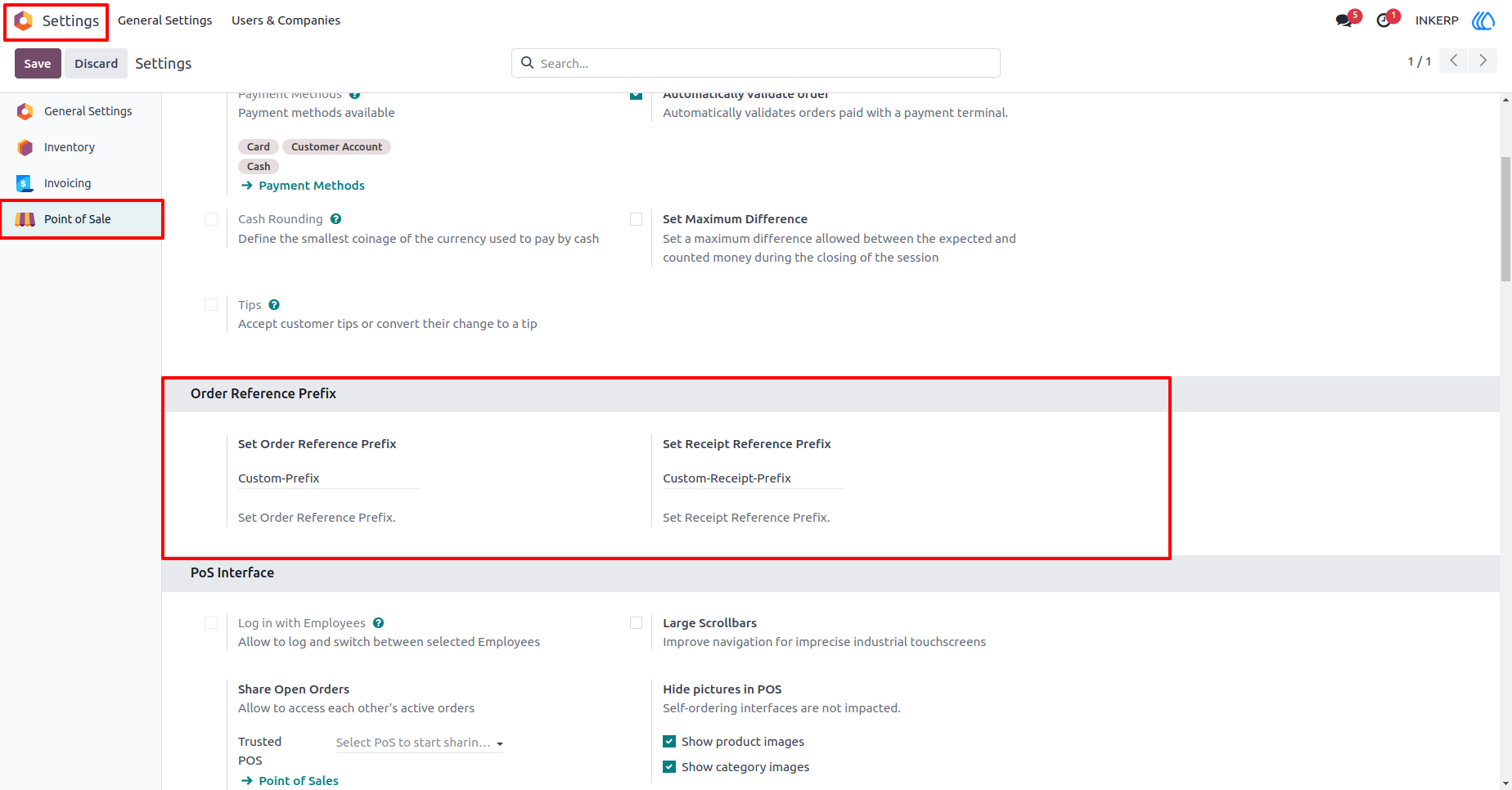Click the arrow icon before Point of Sales
This screenshot has width=1512, height=790.
(247, 781)
